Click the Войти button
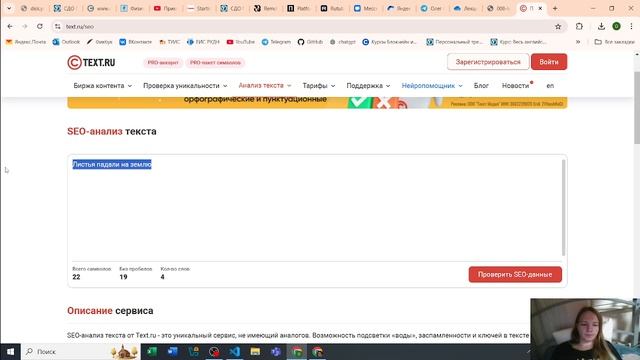The image size is (640, 360). click(x=549, y=62)
